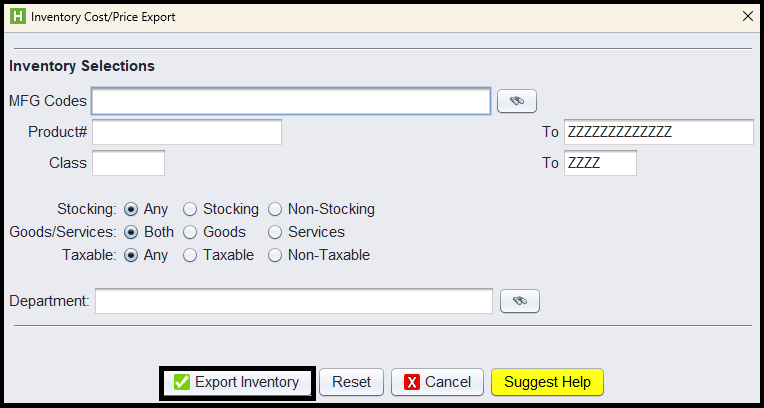Viewport: 764px width, 408px height.
Task: Click the MFG Codes lookup binoculars icon
Action: [517, 101]
